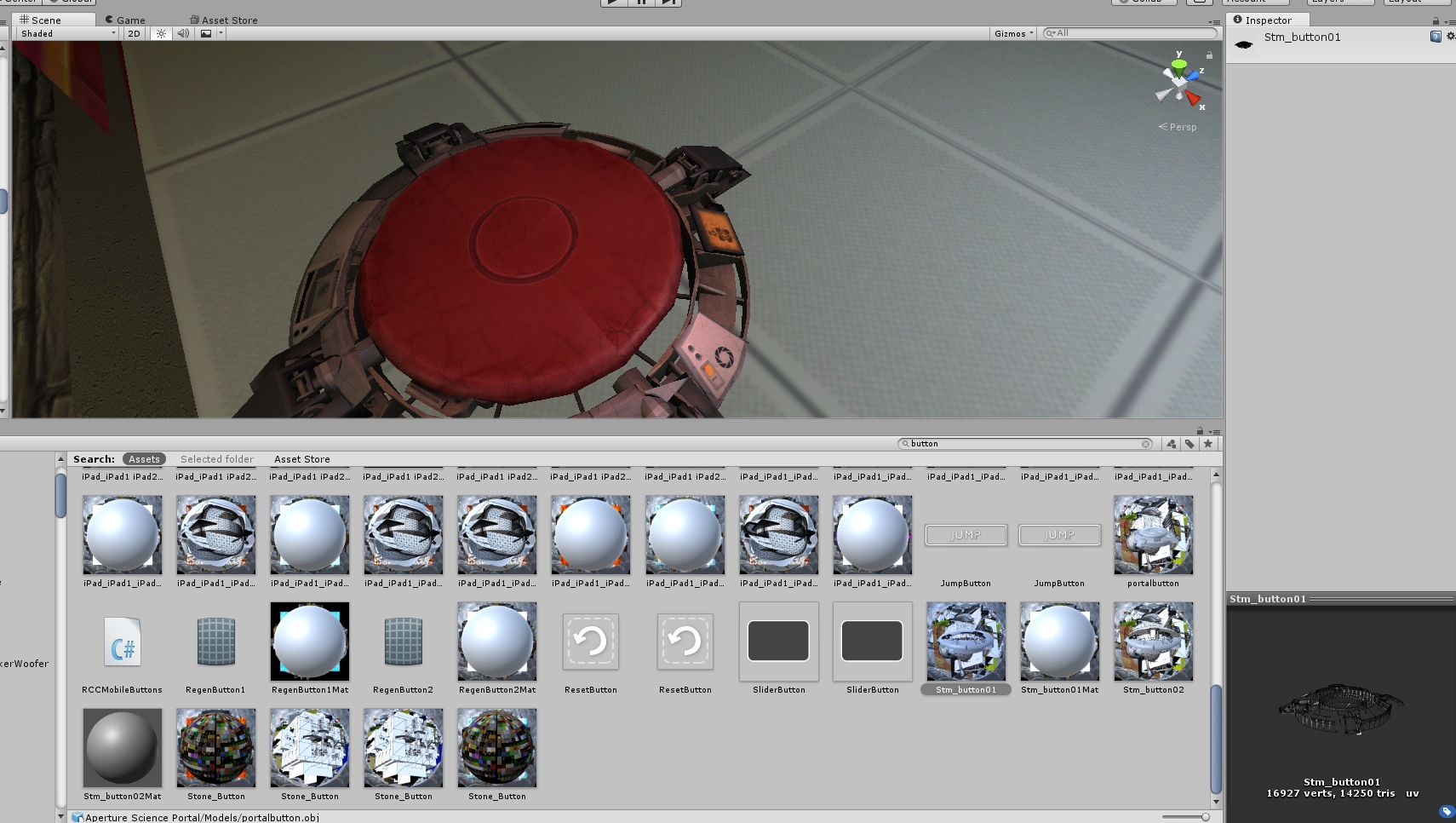Click the portalbutton.obj path in the status bar
The height and width of the screenshot is (823, 1456).
click(202, 817)
